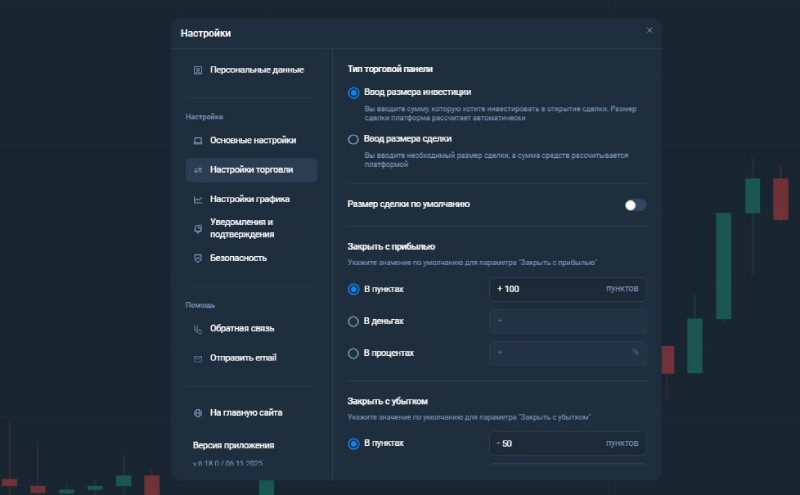The width and height of the screenshot is (800, 495).
Task: Click the Уведомления и подтверждения bell icon
Action: click(x=198, y=228)
